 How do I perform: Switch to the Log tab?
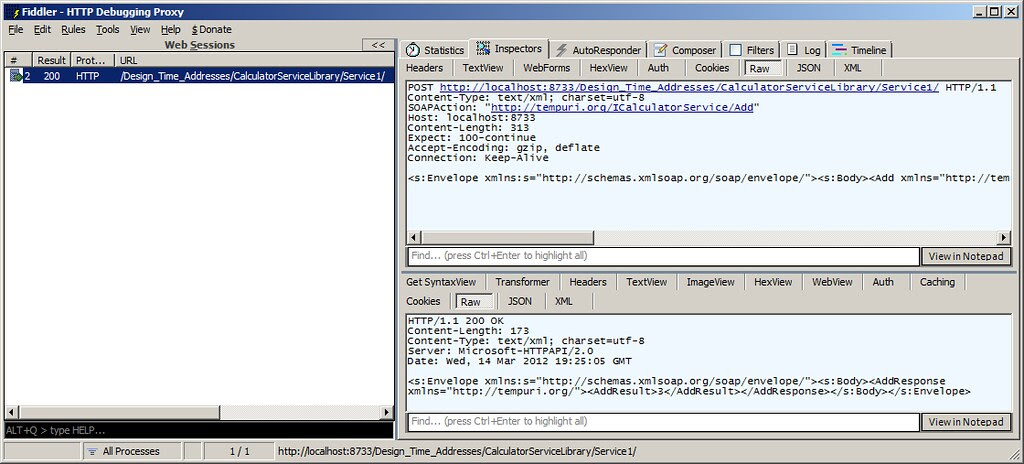804,50
